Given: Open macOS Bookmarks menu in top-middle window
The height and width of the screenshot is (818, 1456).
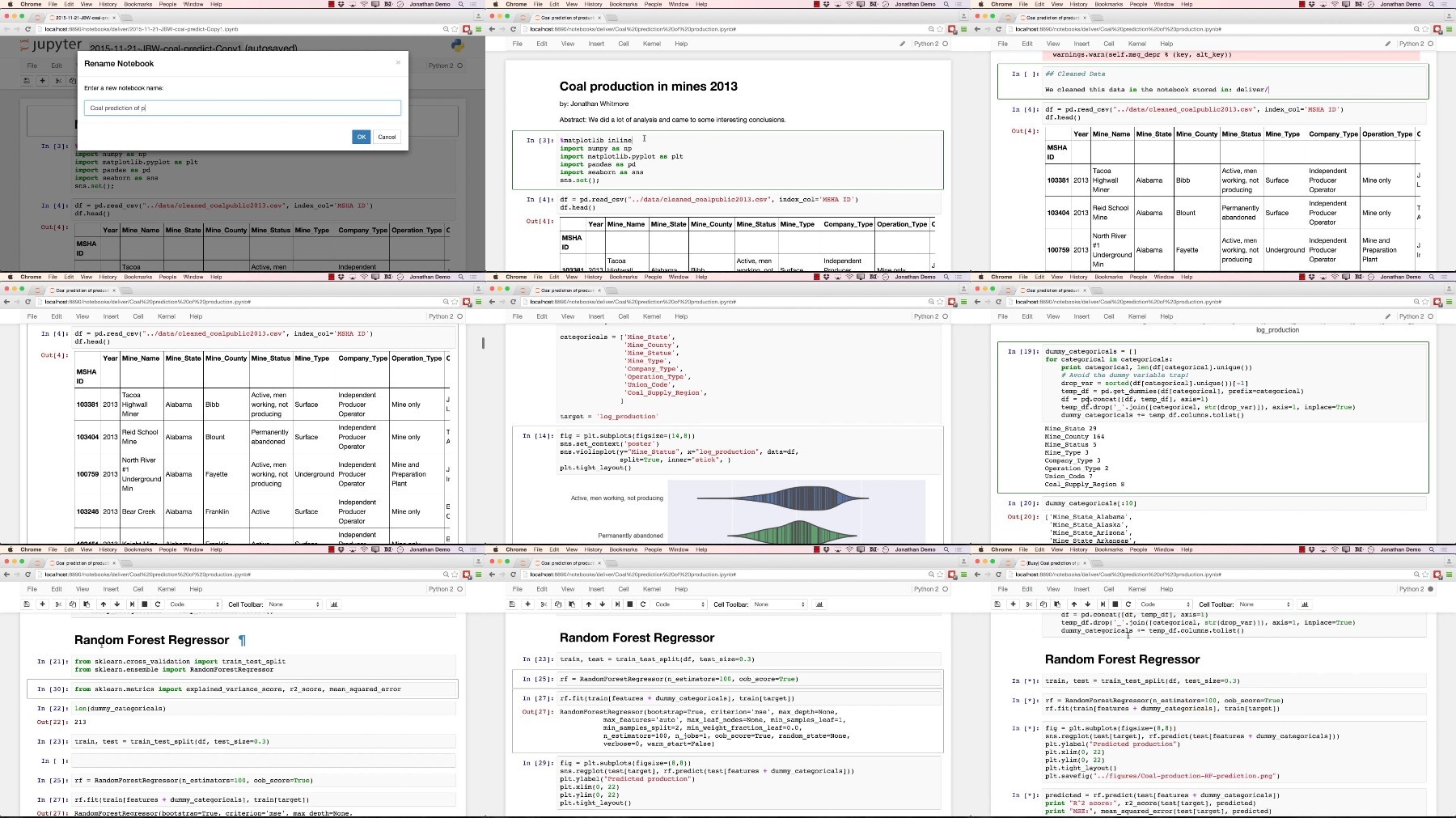Looking at the screenshot, I should coord(624,4).
